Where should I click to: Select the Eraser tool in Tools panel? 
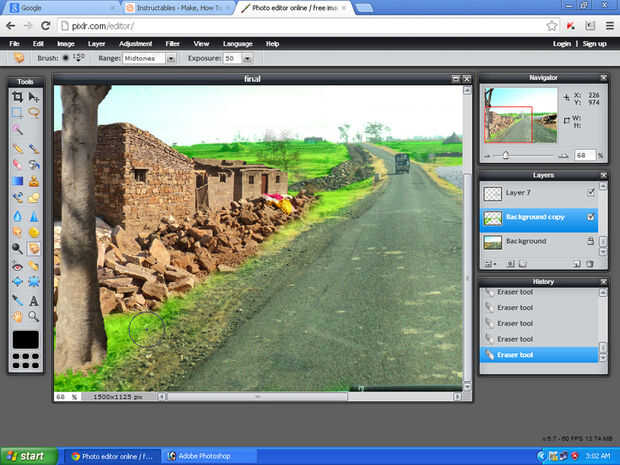pos(17,164)
